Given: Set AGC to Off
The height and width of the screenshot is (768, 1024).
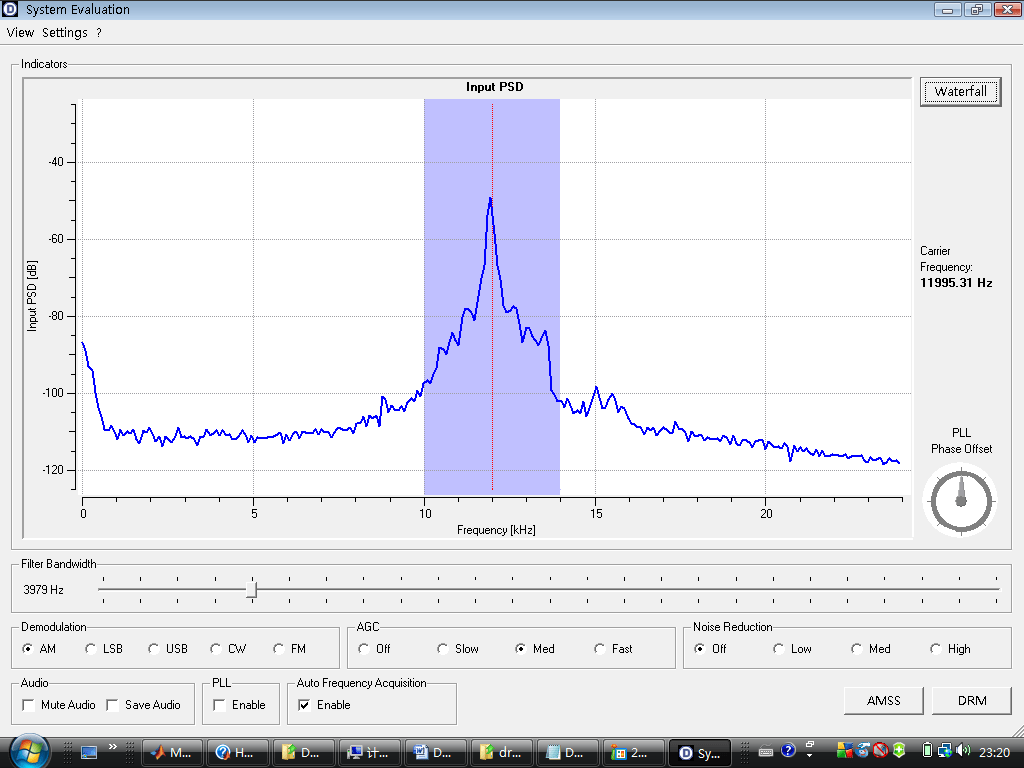Looking at the screenshot, I should (375, 648).
